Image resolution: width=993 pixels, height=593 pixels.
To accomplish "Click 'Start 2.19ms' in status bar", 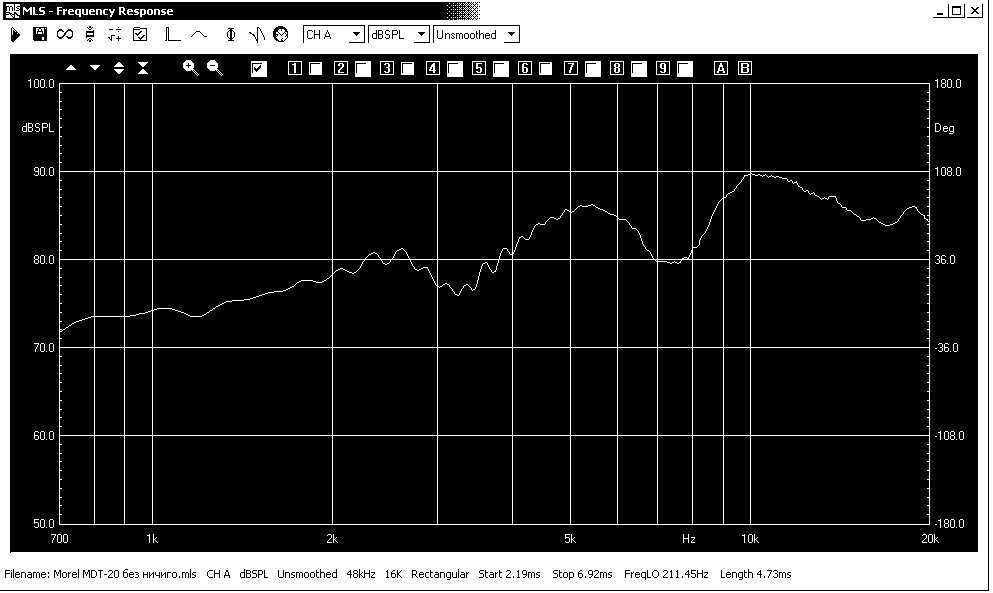I will click(509, 574).
